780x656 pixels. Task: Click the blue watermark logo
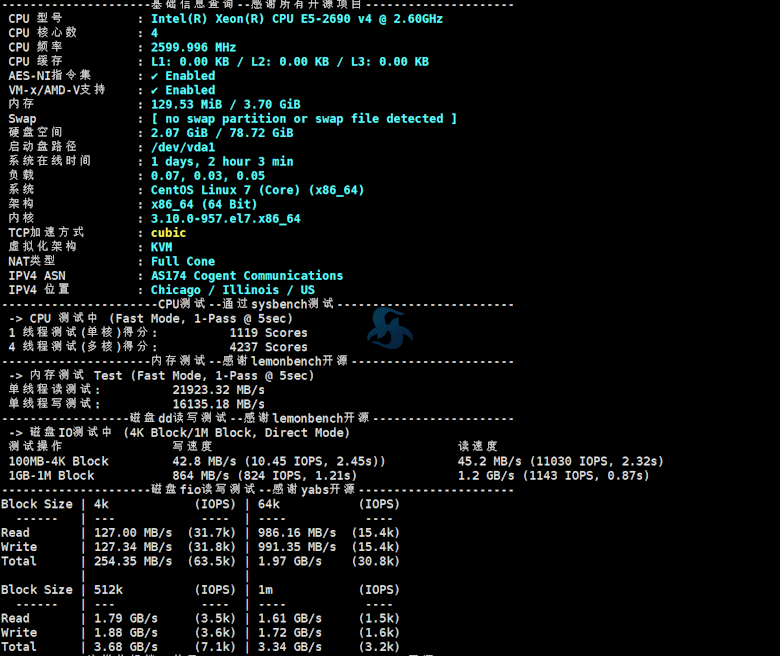tap(389, 327)
